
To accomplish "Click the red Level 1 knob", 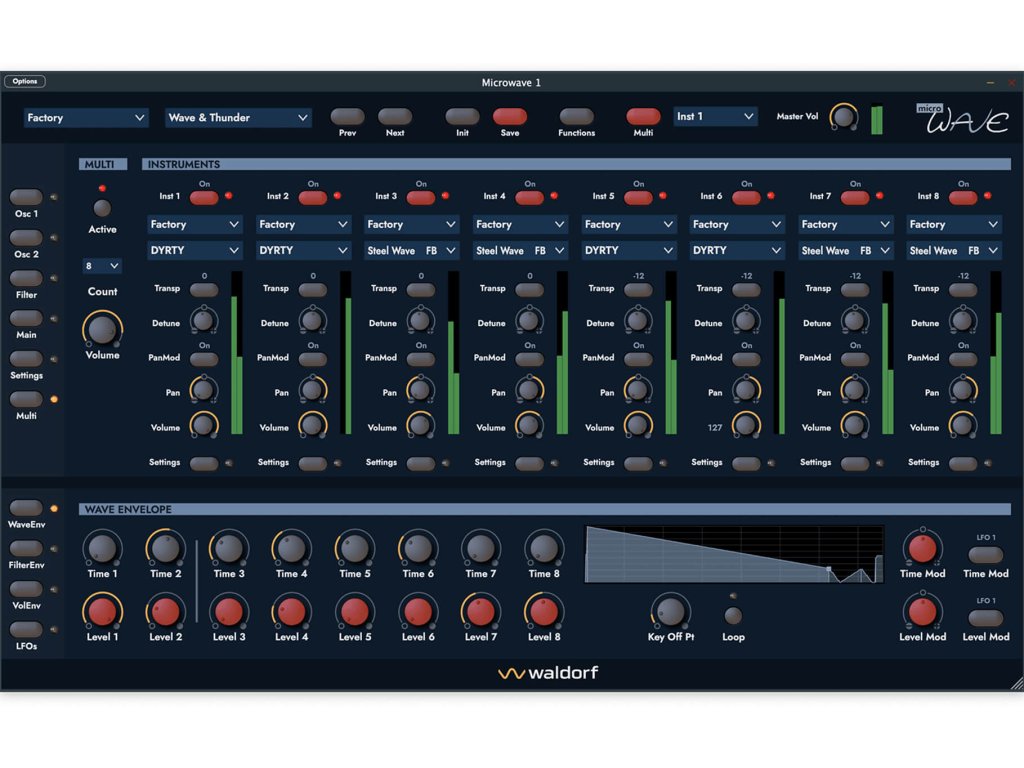I will coord(103,612).
